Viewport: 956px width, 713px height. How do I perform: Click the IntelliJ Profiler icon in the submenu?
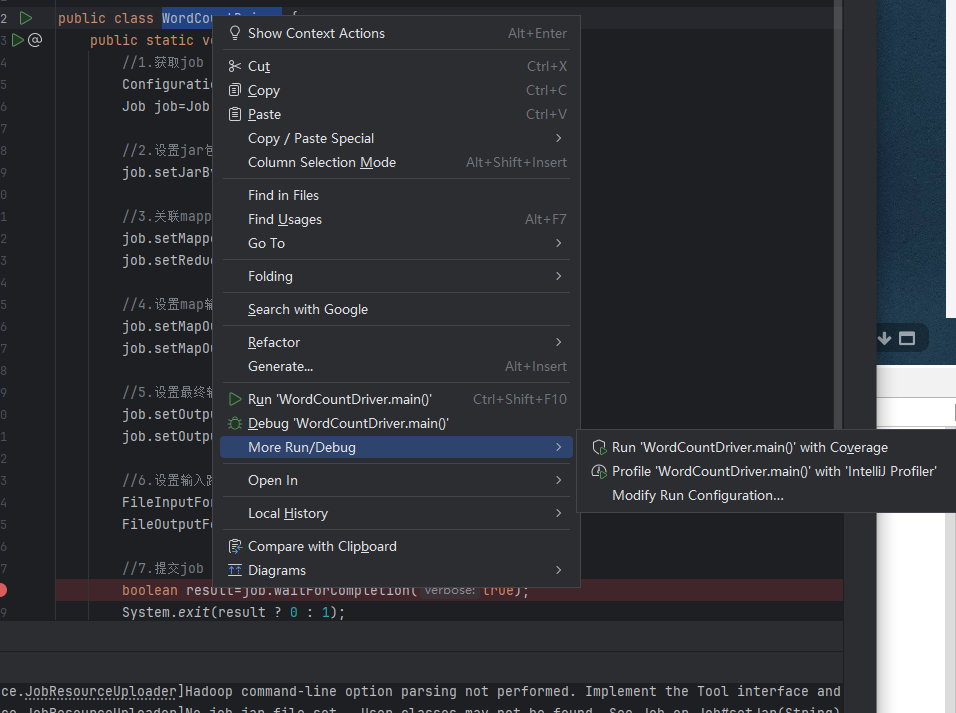(599, 471)
